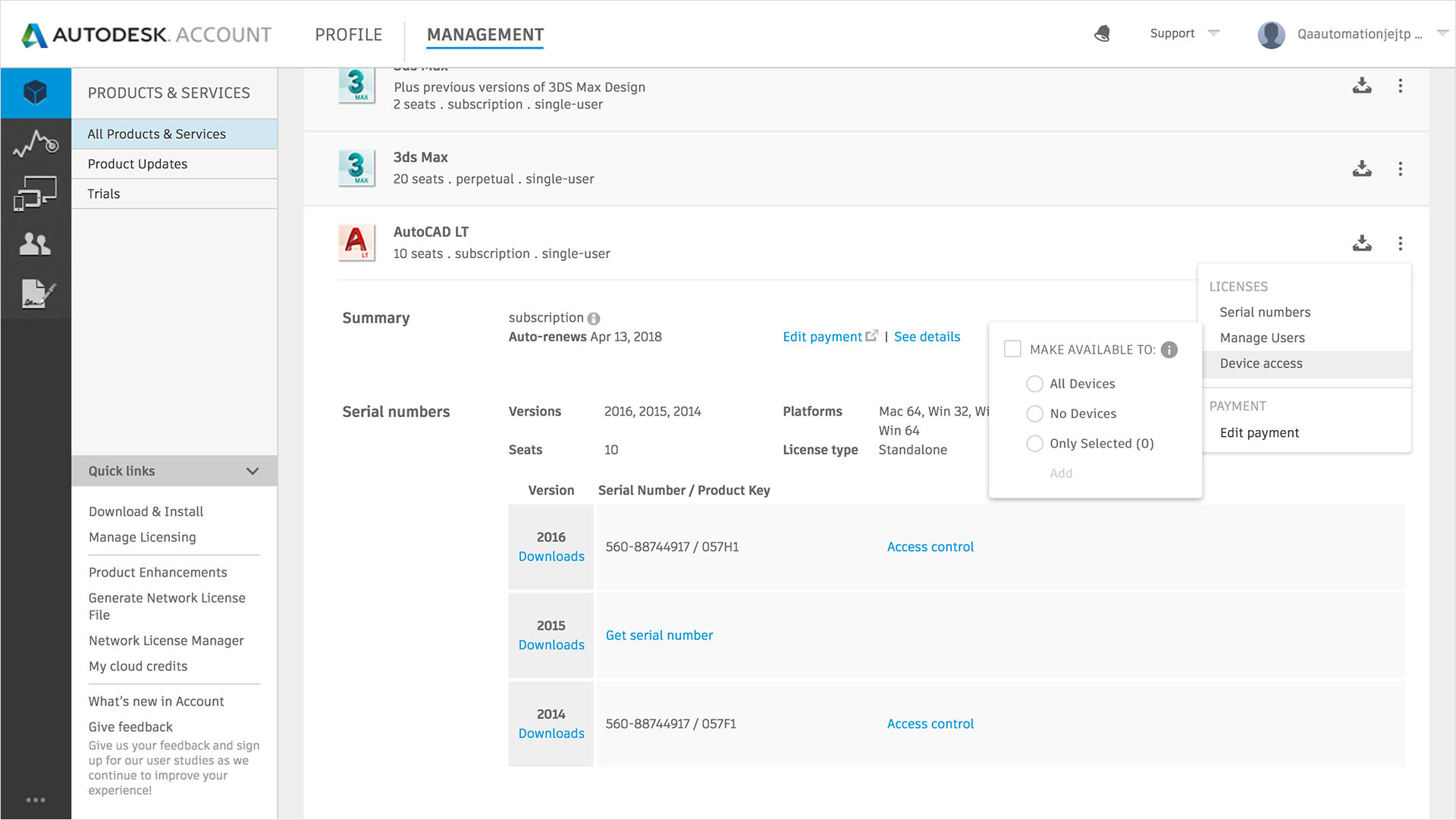Click the info icon next to subscription
The image size is (1456, 820).
[594, 319]
